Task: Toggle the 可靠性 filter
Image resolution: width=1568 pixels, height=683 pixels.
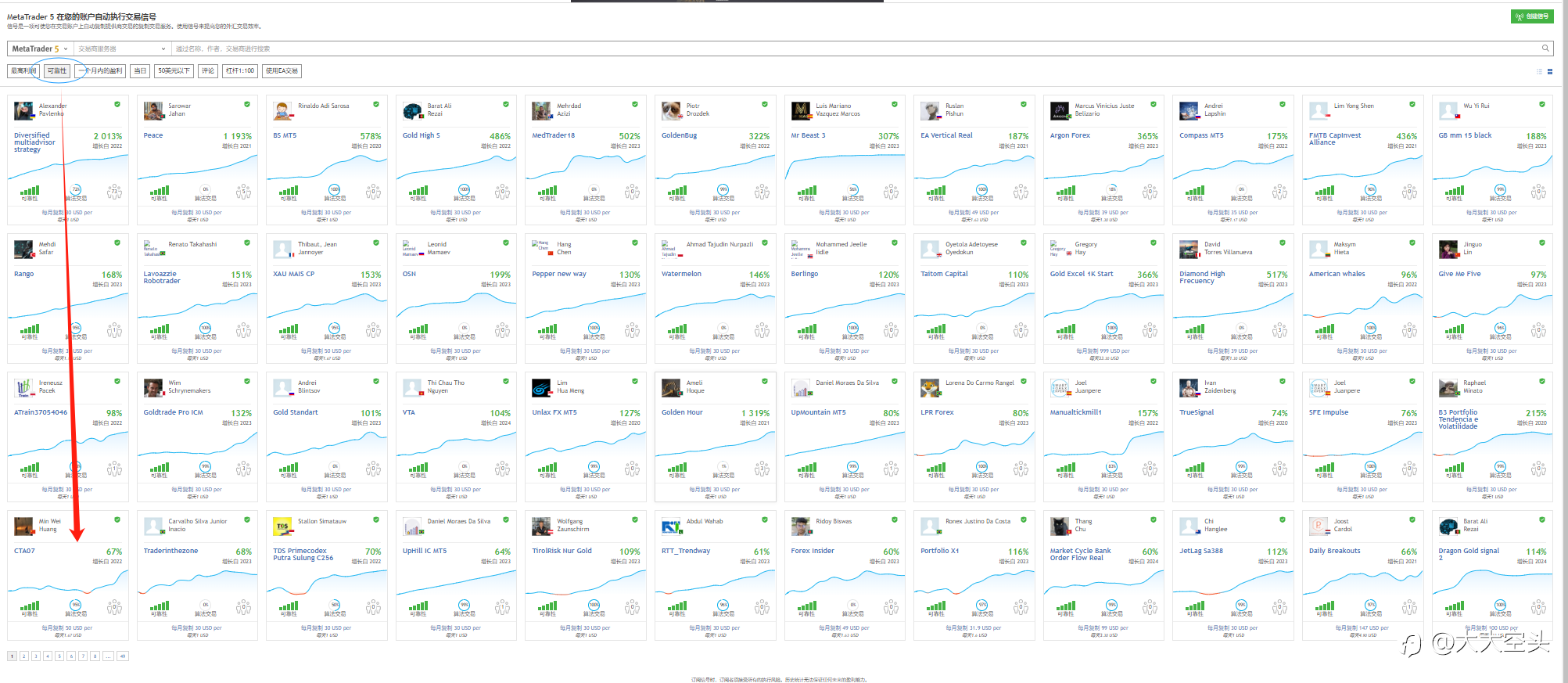Action: tap(57, 70)
